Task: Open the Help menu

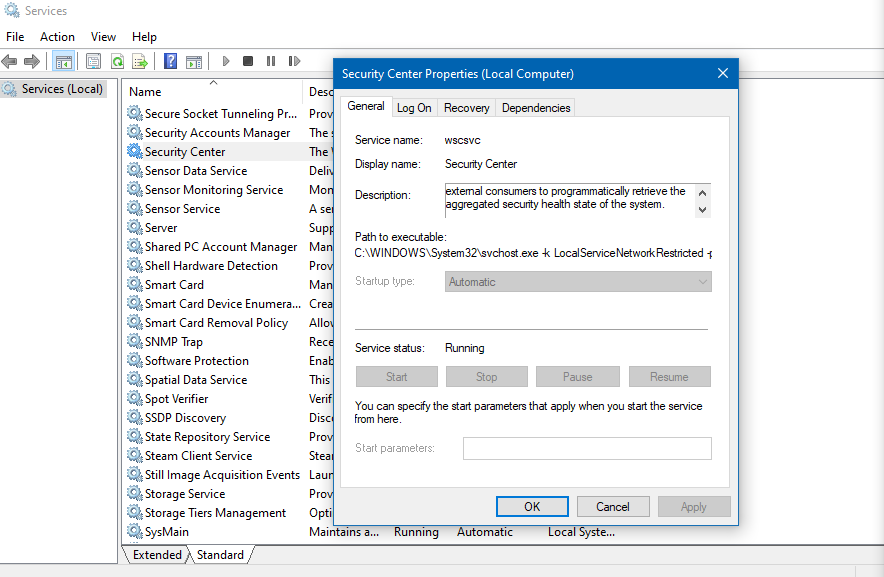Action: pyautogui.click(x=144, y=37)
